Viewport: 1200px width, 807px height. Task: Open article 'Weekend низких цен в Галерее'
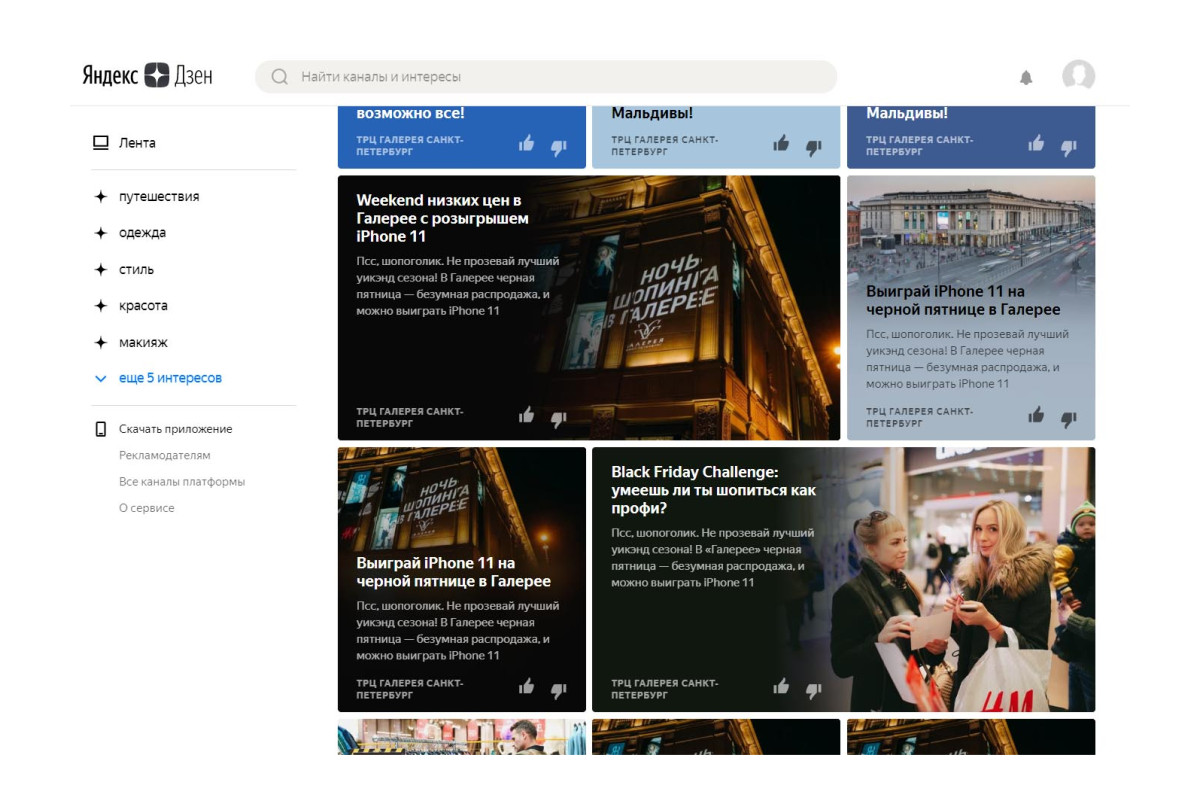[x=589, y=308]
